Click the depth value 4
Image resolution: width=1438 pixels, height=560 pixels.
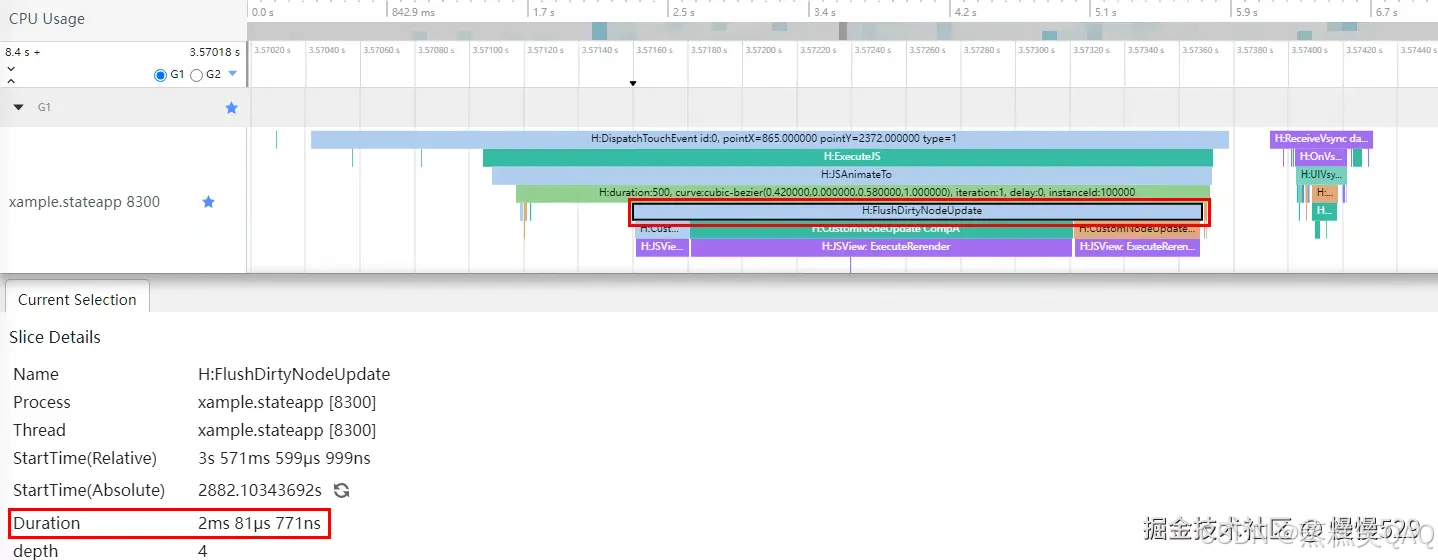click(203, 551)
